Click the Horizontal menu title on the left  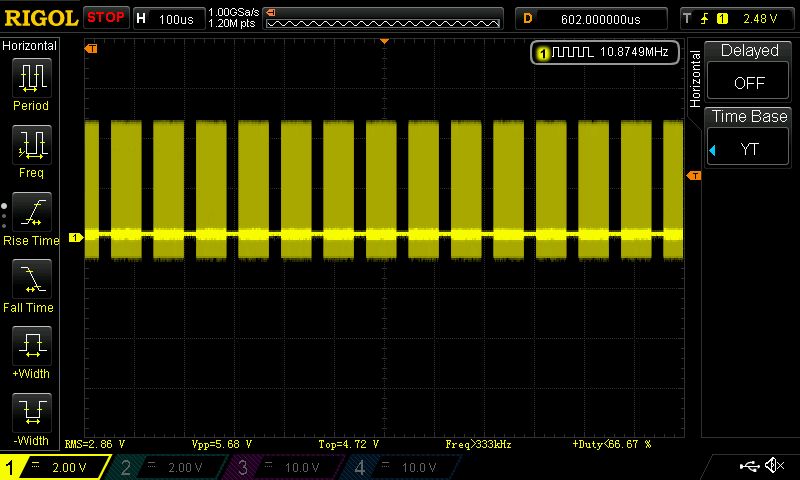coord(30,46)
